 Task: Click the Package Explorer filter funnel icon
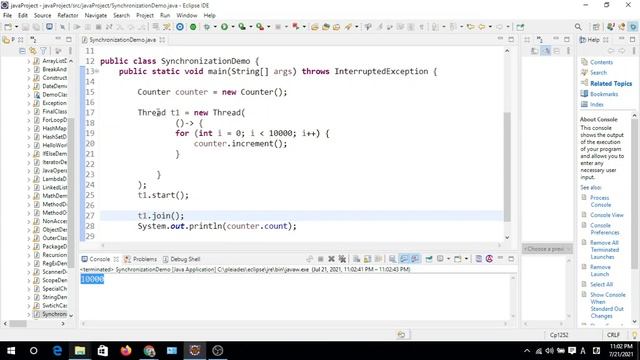tap(43, 51)
